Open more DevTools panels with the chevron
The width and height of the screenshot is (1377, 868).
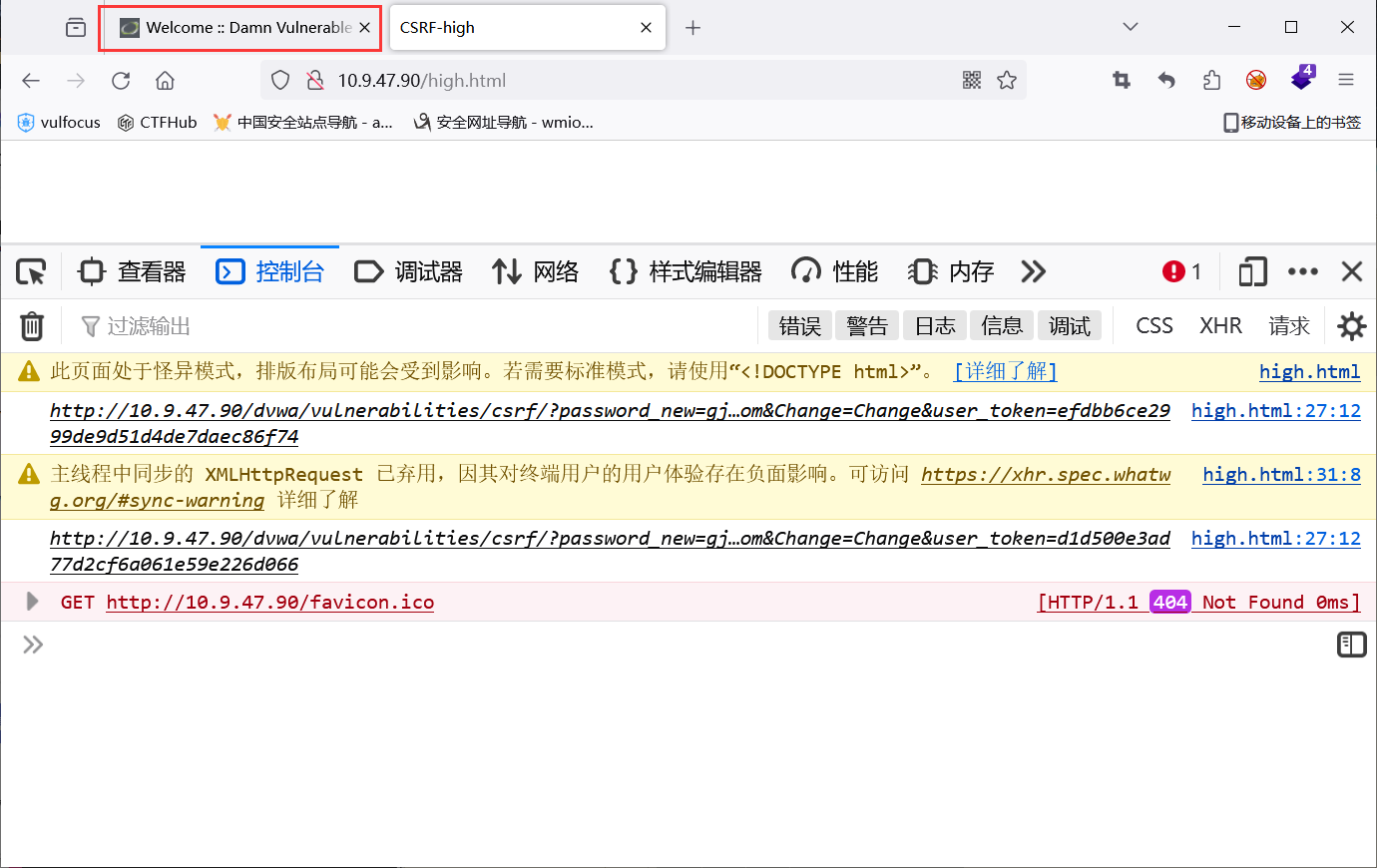coord(1033,270)
